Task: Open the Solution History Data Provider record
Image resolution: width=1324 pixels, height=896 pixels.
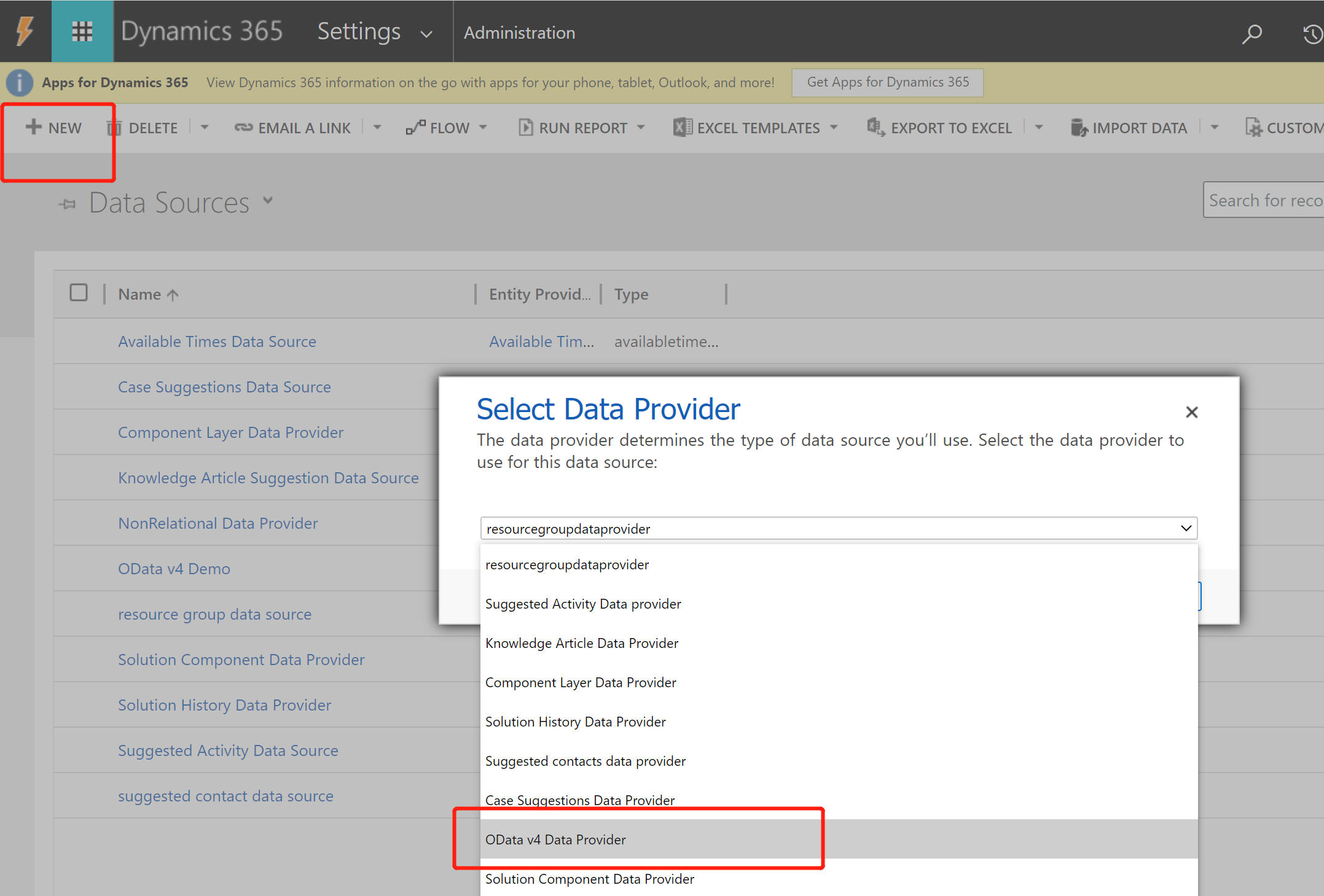Action: [x=224, y=704]
